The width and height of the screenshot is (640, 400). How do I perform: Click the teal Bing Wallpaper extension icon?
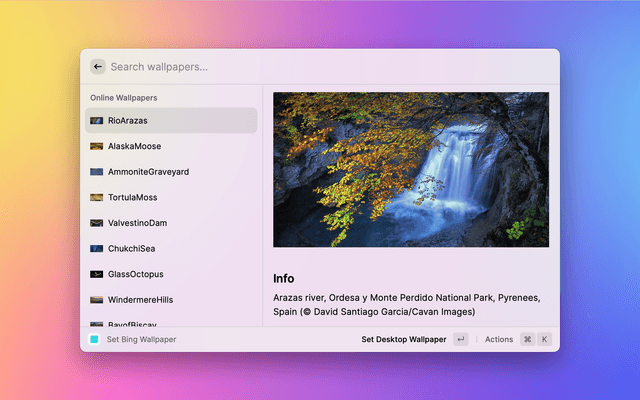point(94,339)
